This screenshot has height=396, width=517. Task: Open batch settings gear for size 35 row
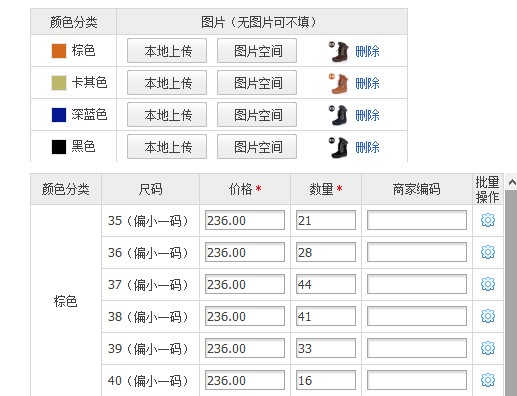(x=488, y=220)
